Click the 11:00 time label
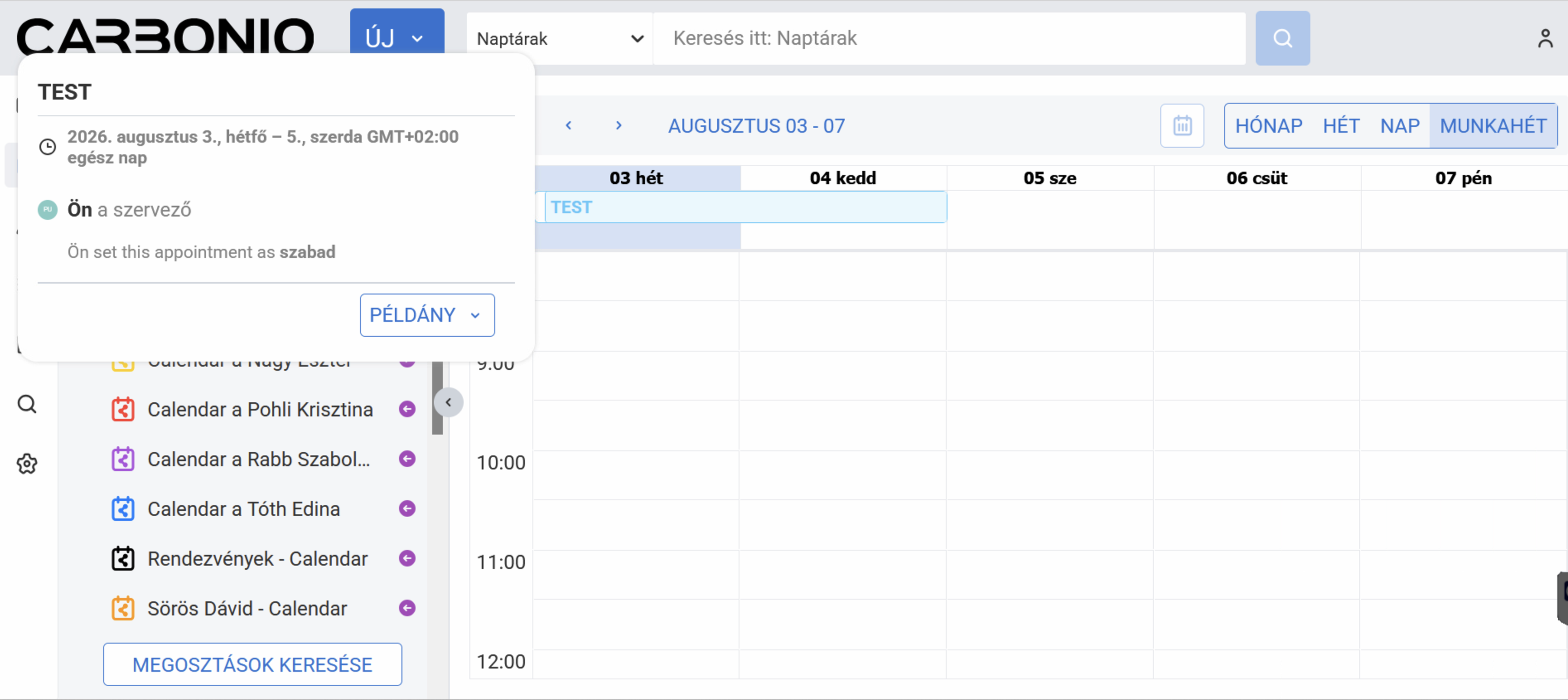Viewport: 1568px width, 700px height. point(501,562)
